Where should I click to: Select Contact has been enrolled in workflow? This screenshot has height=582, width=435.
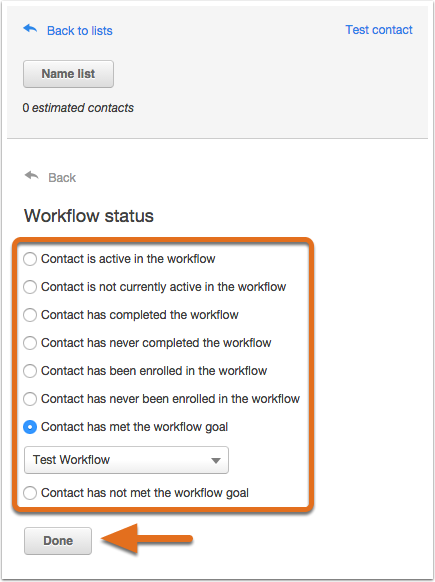[30, 371]
